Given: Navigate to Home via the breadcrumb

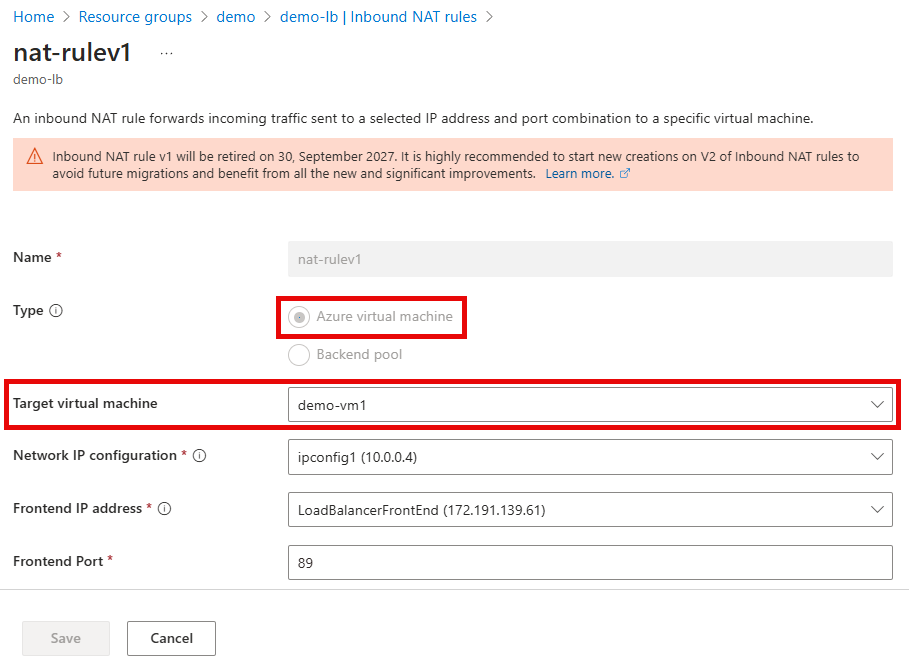Looking at the screenshot, I should [x=33, y=16].
